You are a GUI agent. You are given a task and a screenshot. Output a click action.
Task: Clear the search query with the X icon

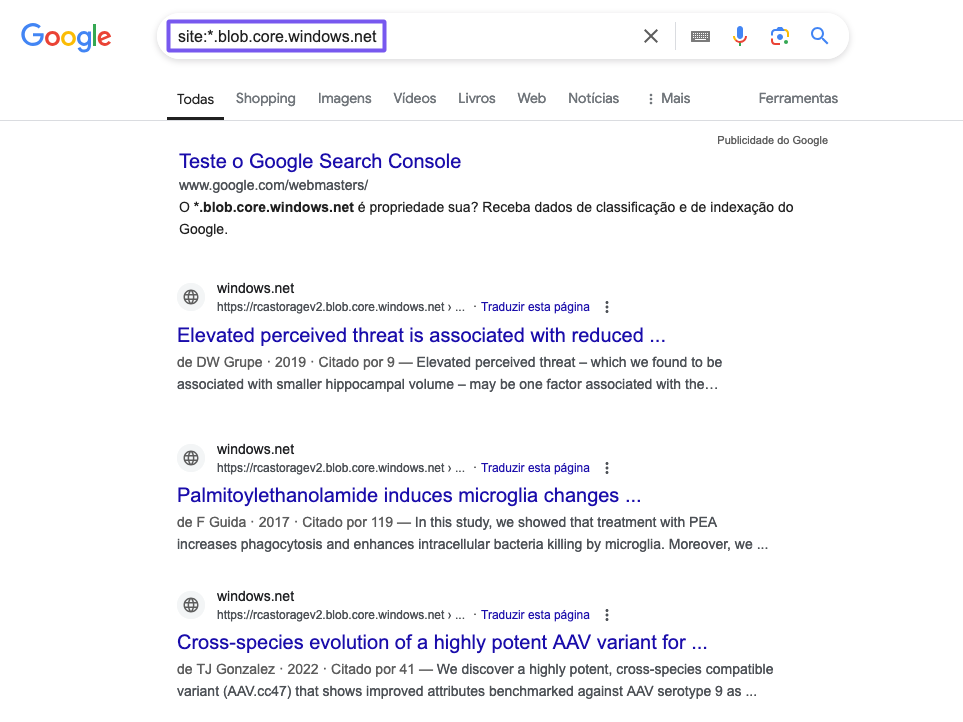tap(650, 35)
